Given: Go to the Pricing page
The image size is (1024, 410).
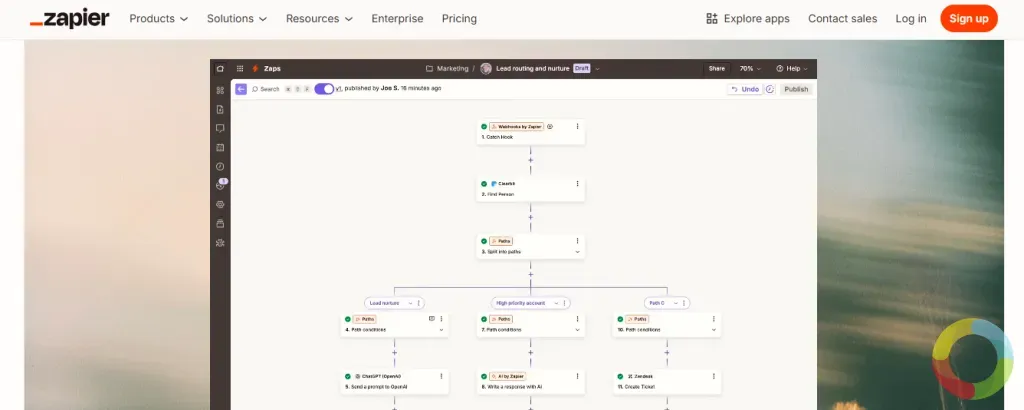Looking at the screenshot, I should tap(459, 19).
